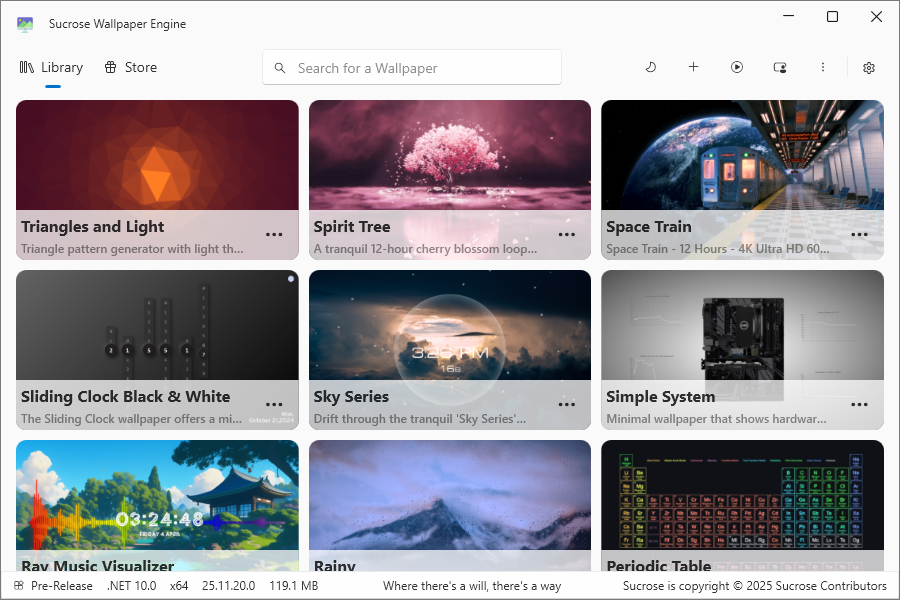The image size is (900, 600).
Task: Open settings via the gear icon
Action: [868, 67]
